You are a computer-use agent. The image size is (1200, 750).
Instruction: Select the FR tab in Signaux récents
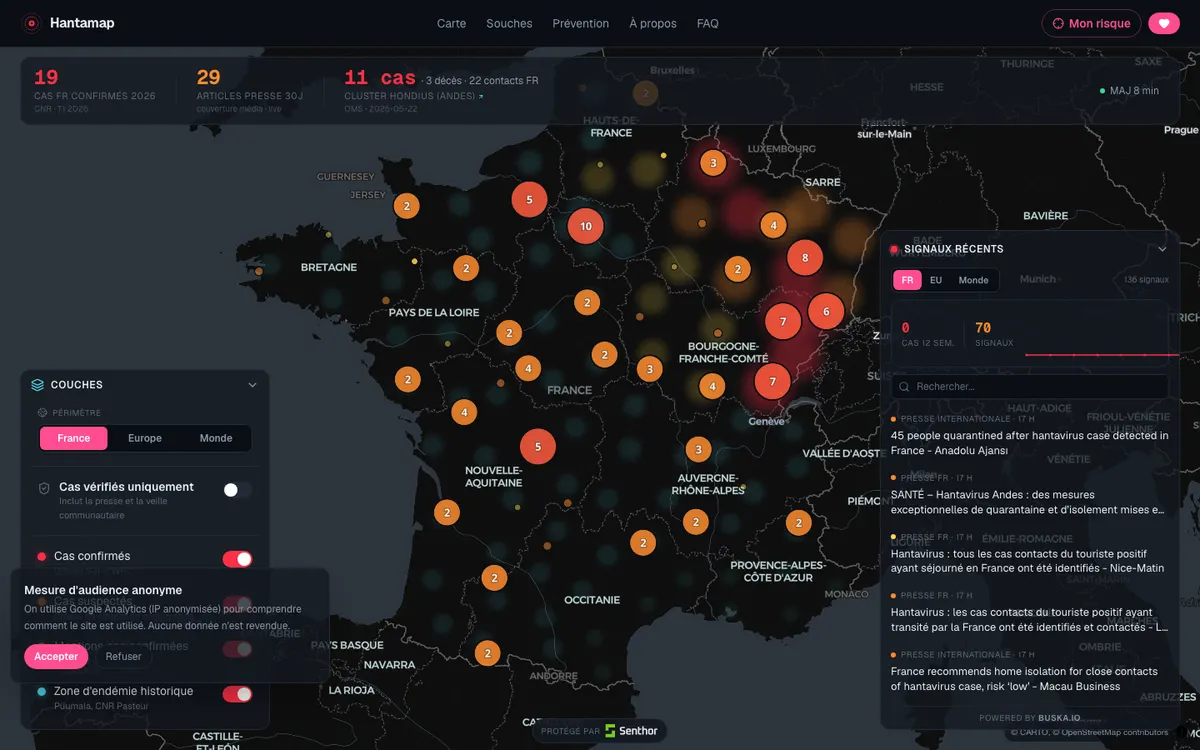[x=907, y=280]
